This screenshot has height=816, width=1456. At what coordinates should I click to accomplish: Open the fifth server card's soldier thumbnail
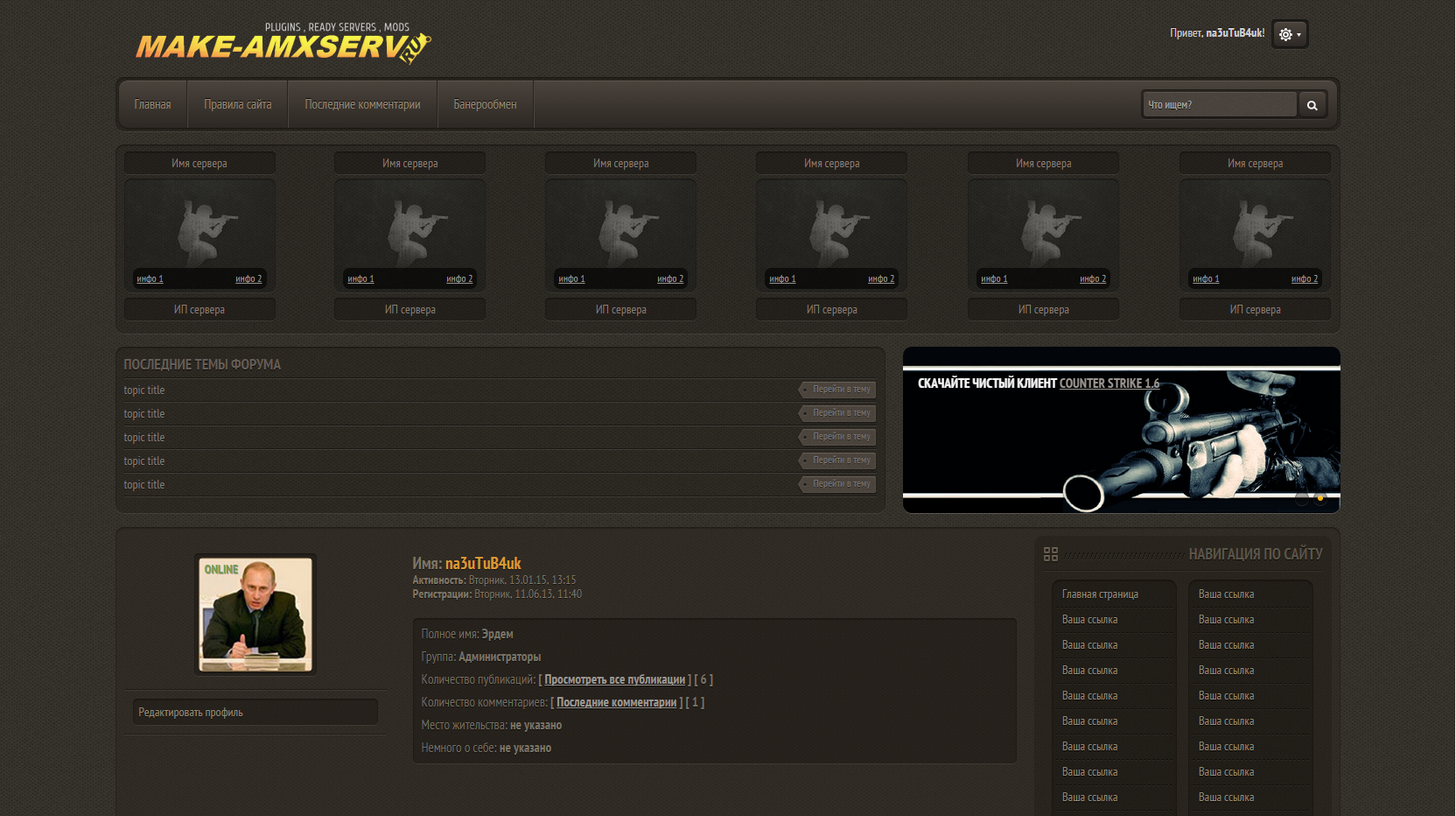[1044, 234]
